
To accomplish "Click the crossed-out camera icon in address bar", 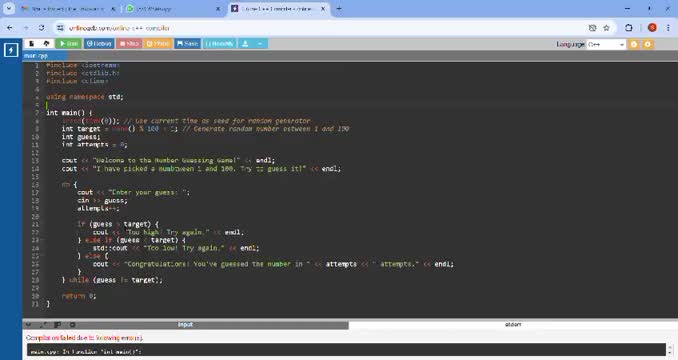I will tap(592, 28).
